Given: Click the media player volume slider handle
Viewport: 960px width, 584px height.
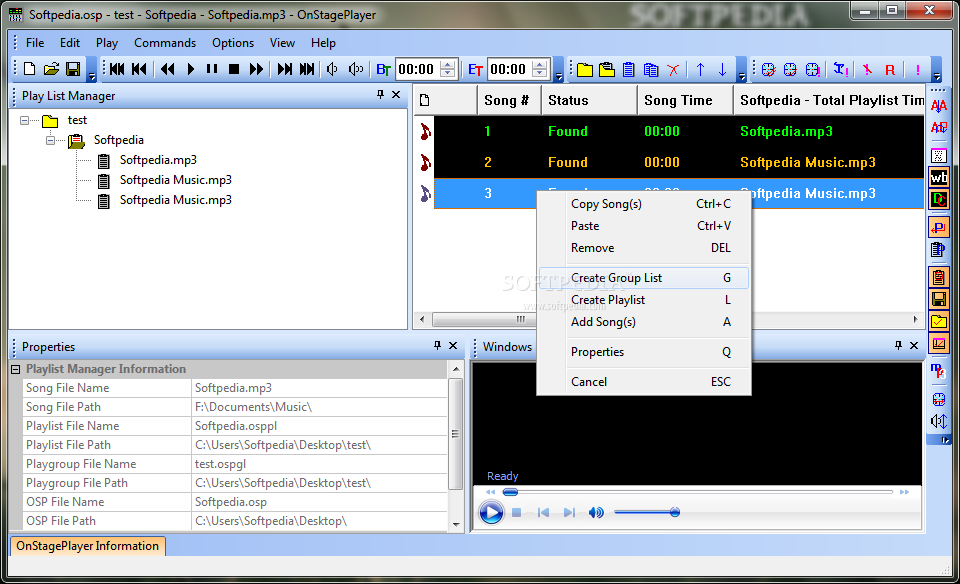Looking at the screenshot, I should click(675, 512).
